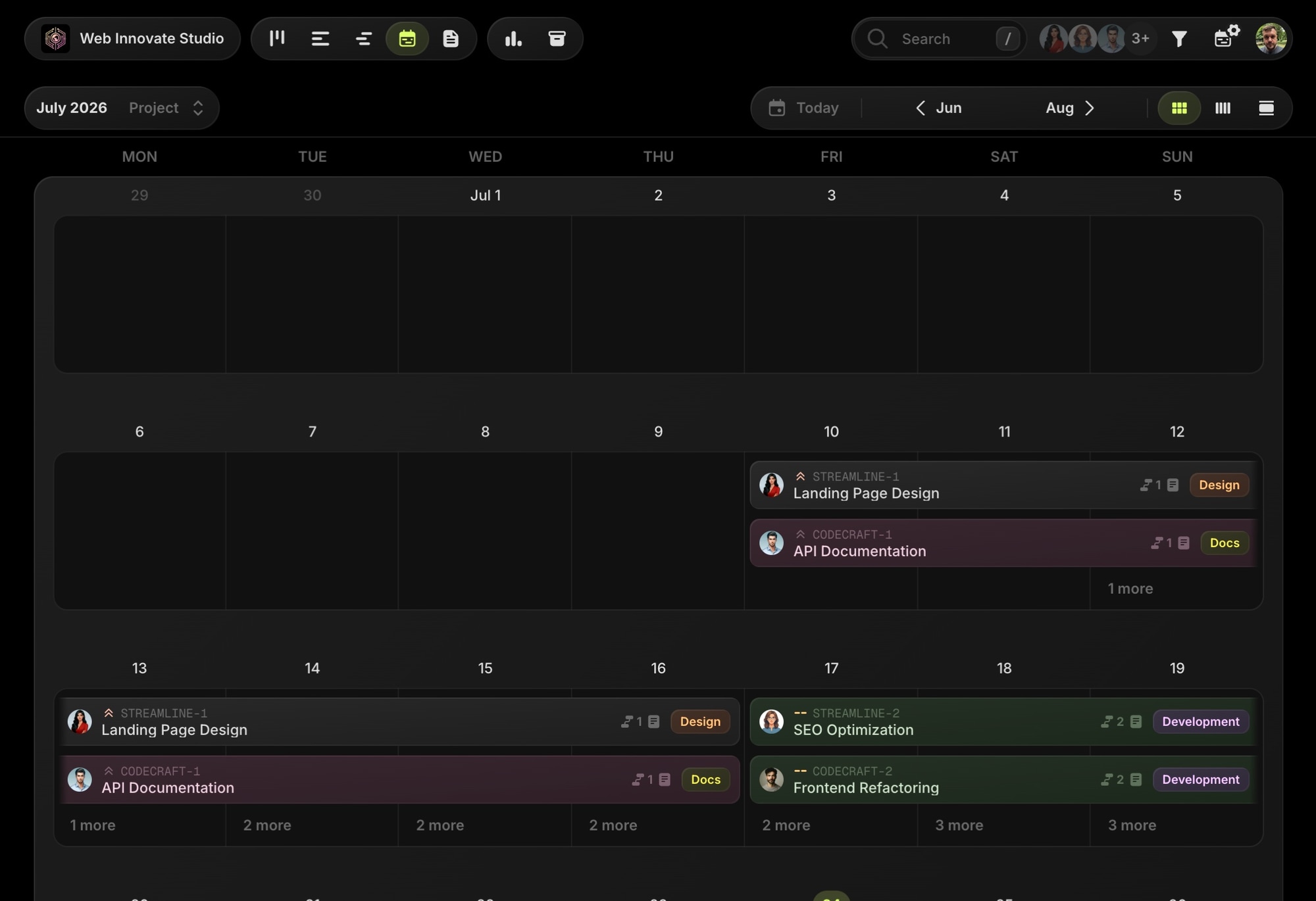1316x901 pixels.
Task: Go to next month Aug
Action: click(x=1071, y=108)
